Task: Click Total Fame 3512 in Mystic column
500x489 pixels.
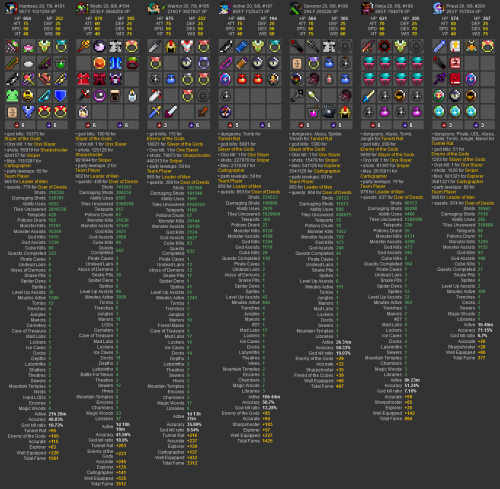Action: pyautogui.click(x=109, y=484)
